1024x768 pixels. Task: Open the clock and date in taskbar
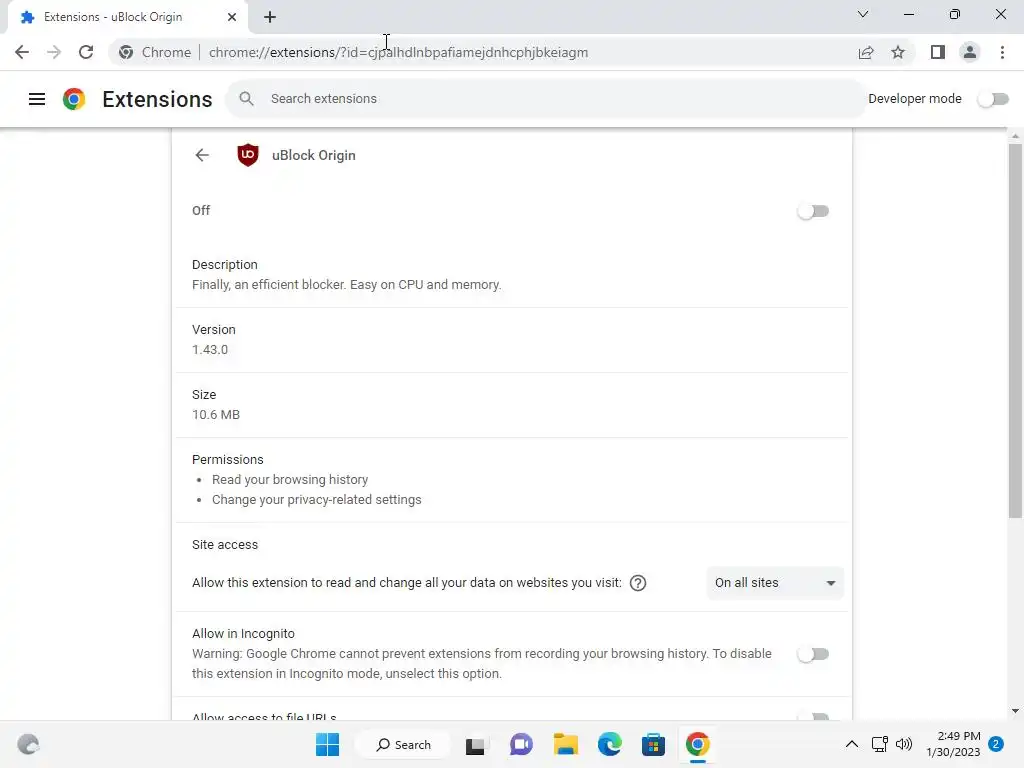tap(953, 744)
